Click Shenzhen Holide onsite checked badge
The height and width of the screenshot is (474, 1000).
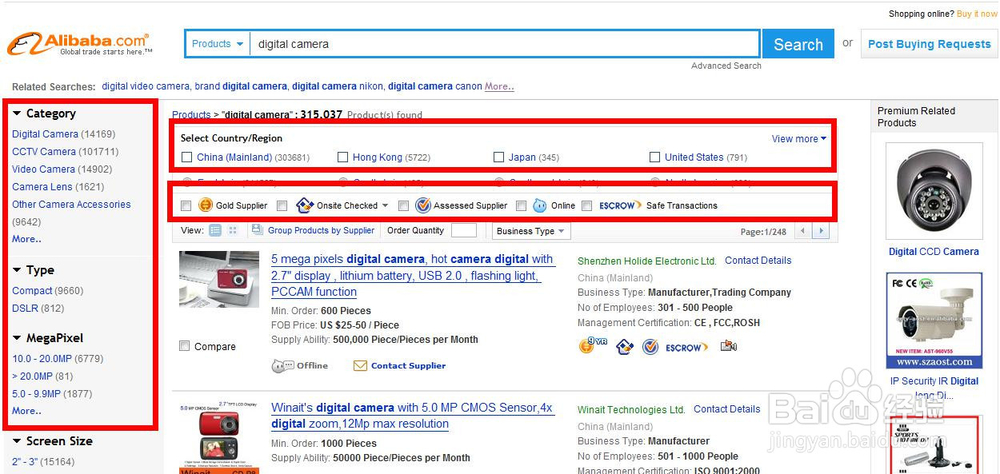(624, 347)
